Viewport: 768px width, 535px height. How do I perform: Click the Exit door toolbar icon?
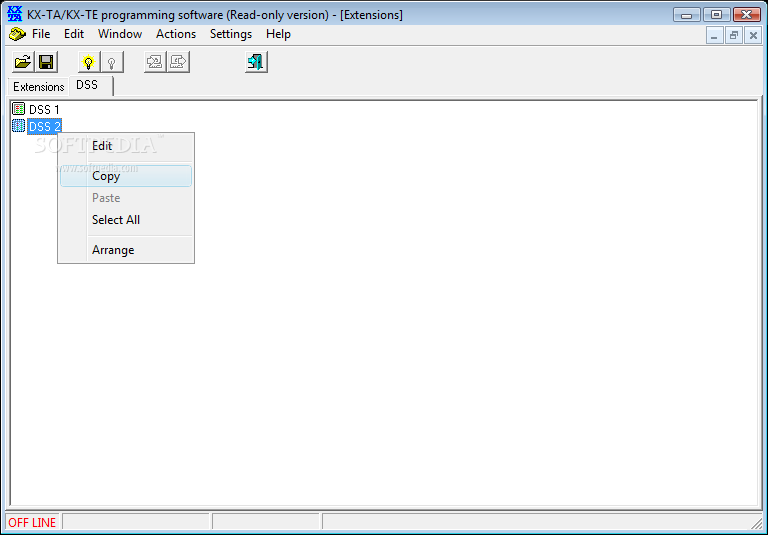(x=256, y=62)
